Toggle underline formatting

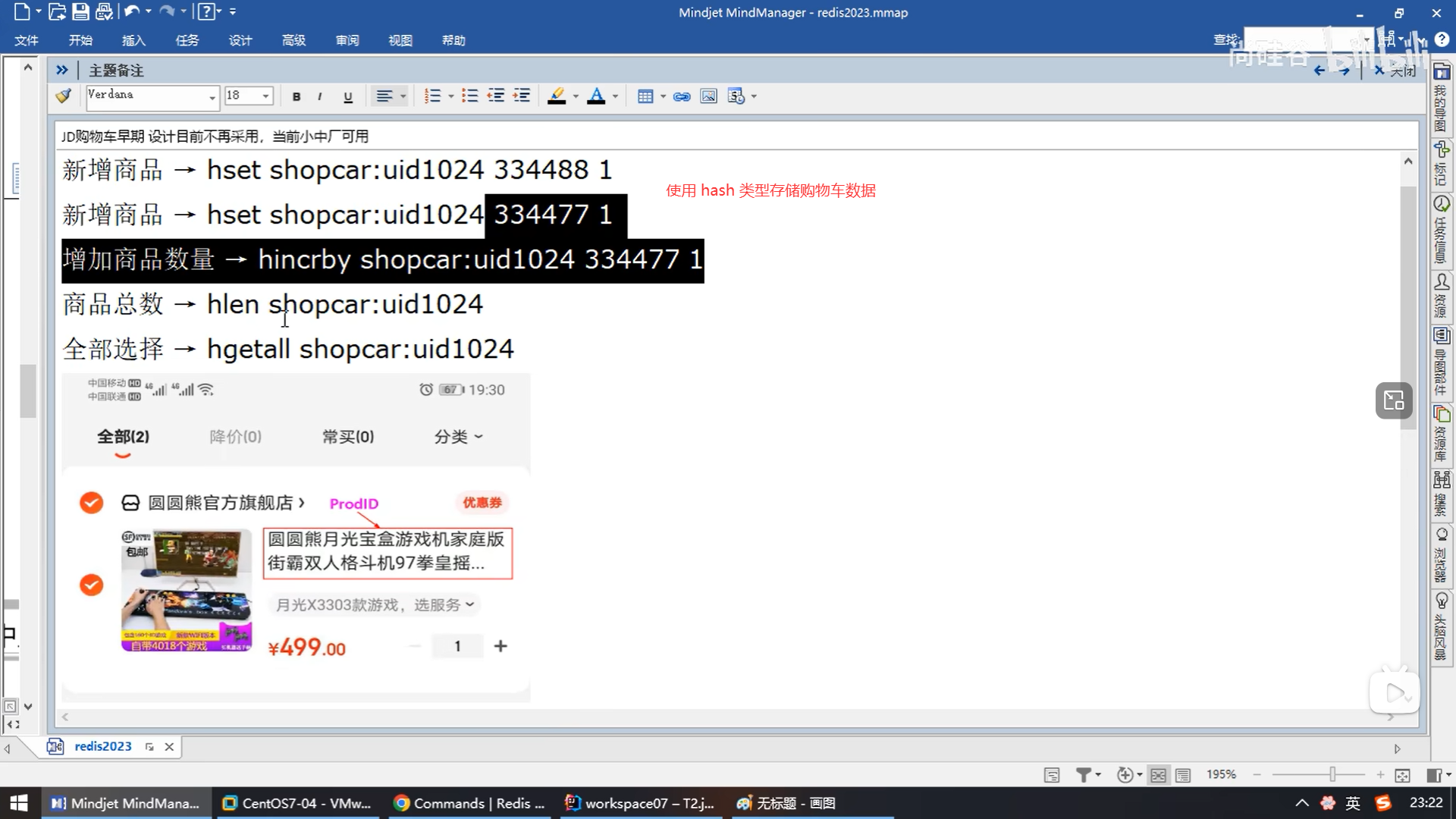coord(348,96)
